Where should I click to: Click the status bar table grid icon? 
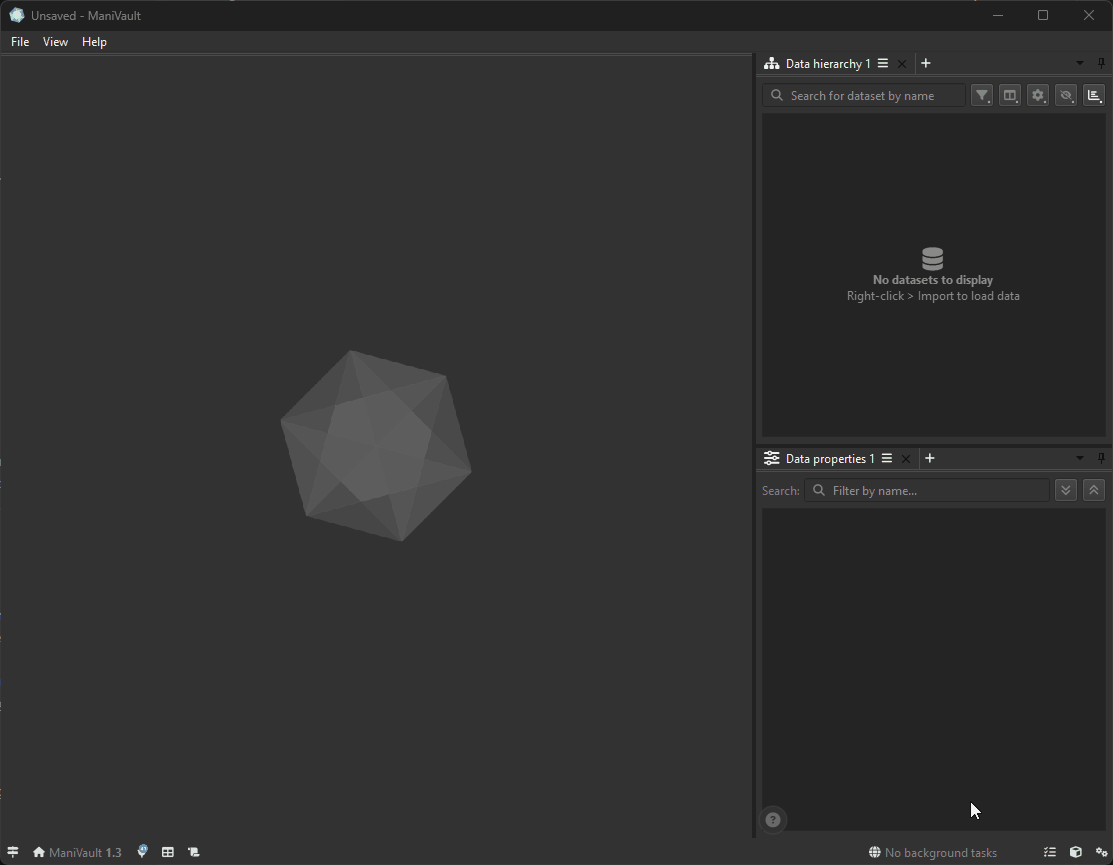pyautogui.click(x=168, y=852)
